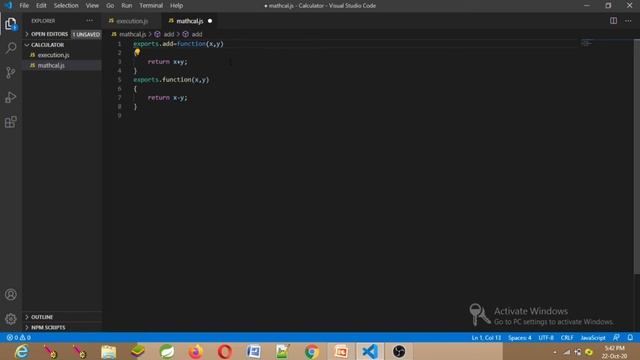Switch to the execution.js editor tab
The width and height of the screenshot is (640, 360).
(131, 21)
